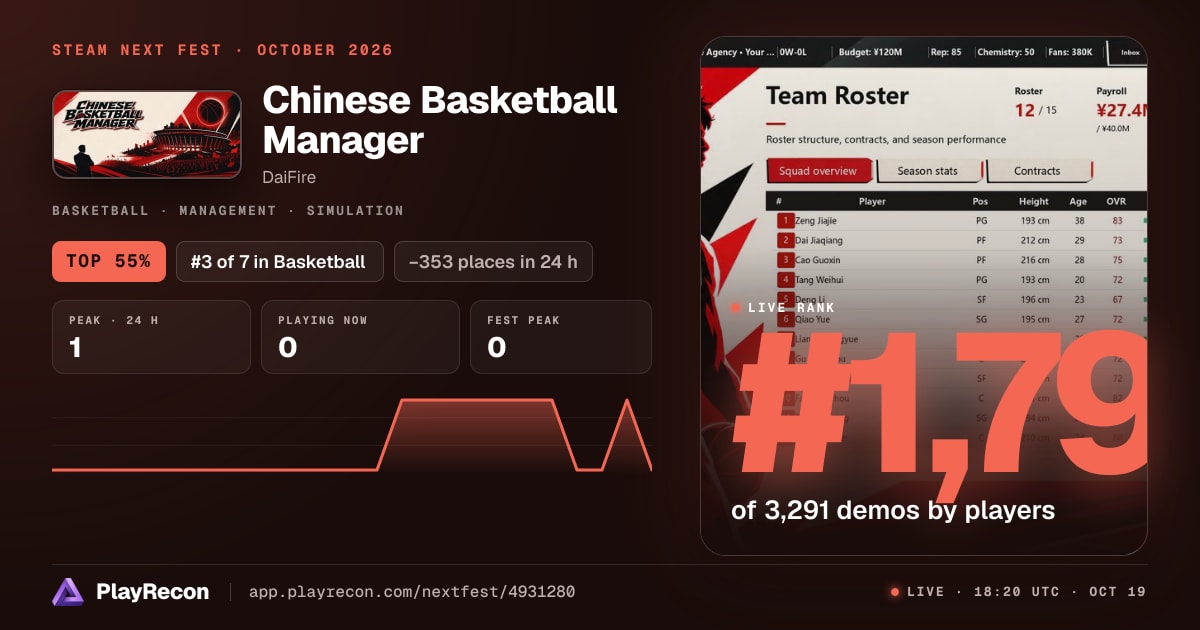Click the STEAM NEXT FEST · OCTOBER 2026 label

click(x=222, y=50)
